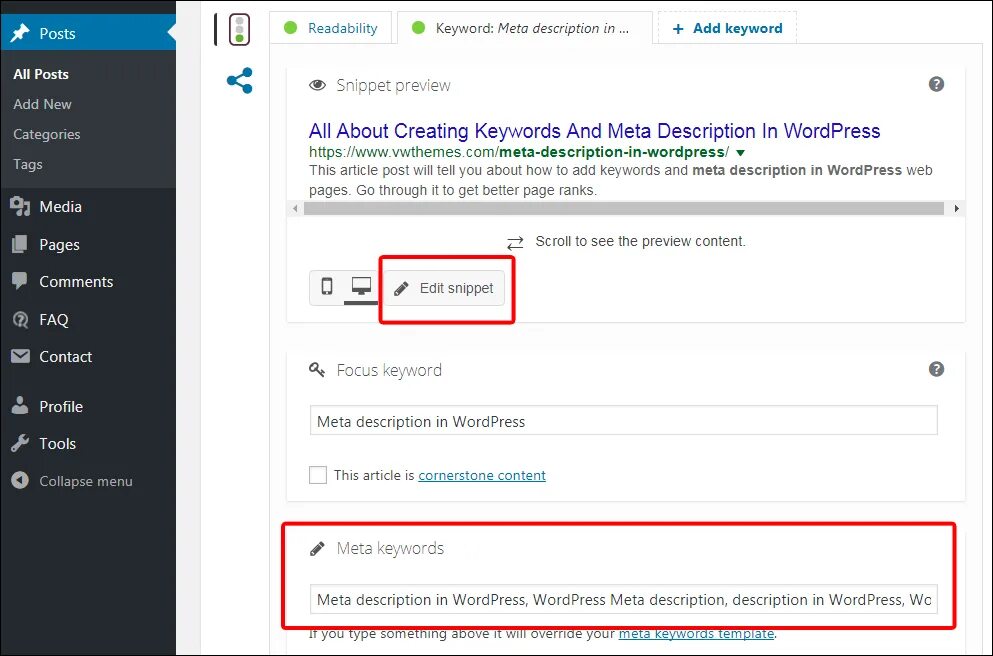Open Categories submenu item
The height and width of the screenshot is (656, 993).
47,134
